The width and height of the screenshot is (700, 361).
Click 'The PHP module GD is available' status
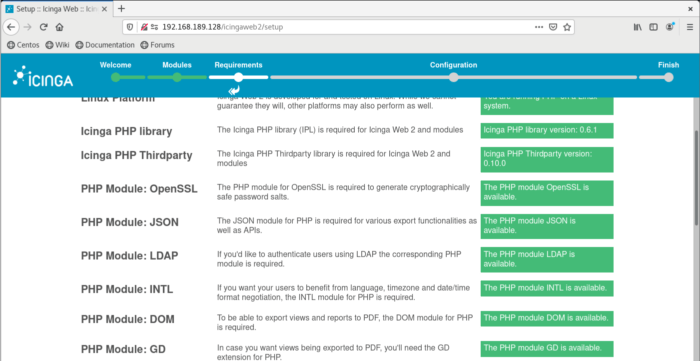(x=547, y=349)
